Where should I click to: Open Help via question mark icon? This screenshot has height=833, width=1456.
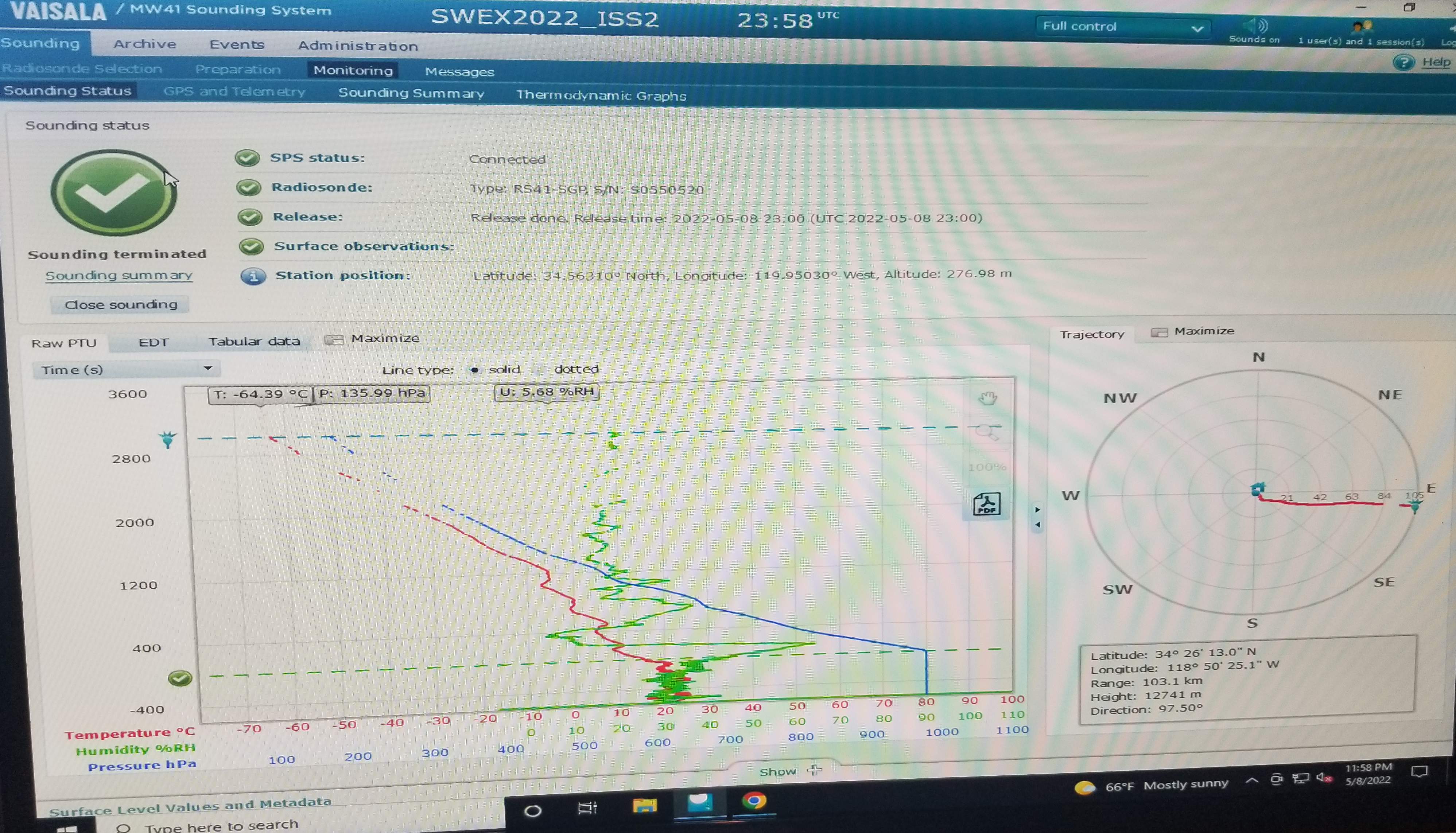click(x=1403, y=62)
